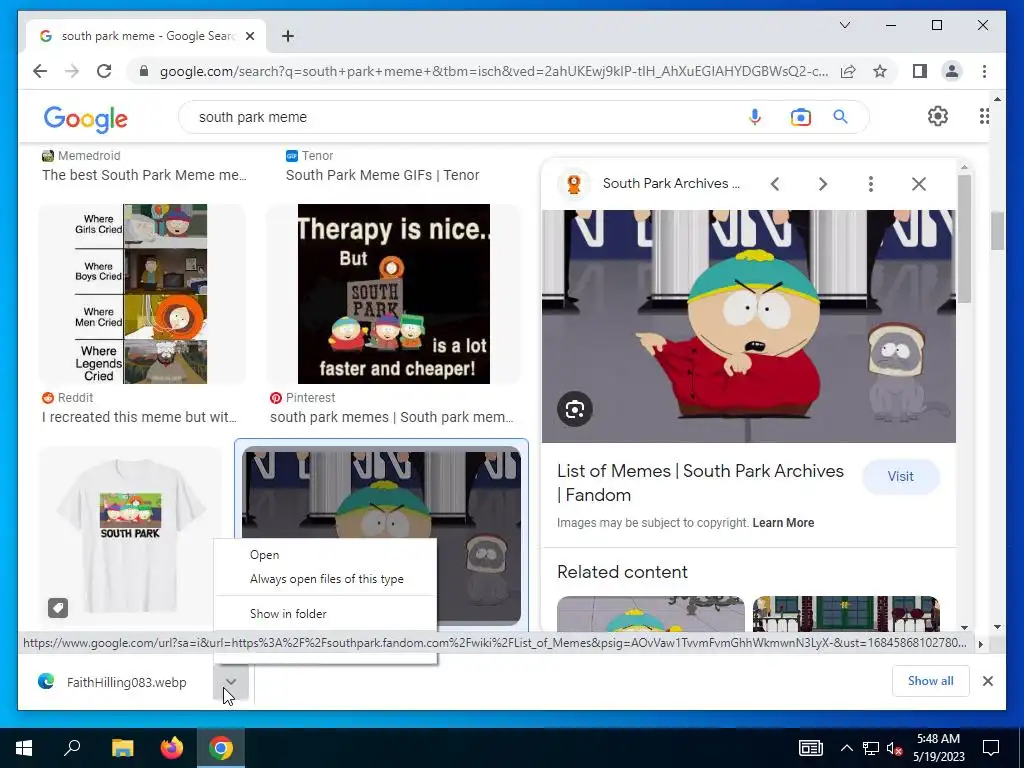
Task: Close the south park meme tab
Action: (x=249, y=36)
